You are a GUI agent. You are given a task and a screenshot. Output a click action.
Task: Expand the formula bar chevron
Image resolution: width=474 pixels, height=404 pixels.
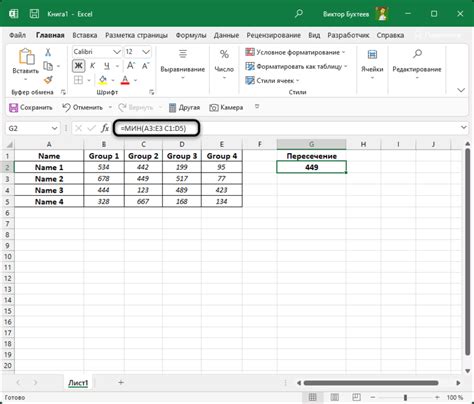pos(464,128)
